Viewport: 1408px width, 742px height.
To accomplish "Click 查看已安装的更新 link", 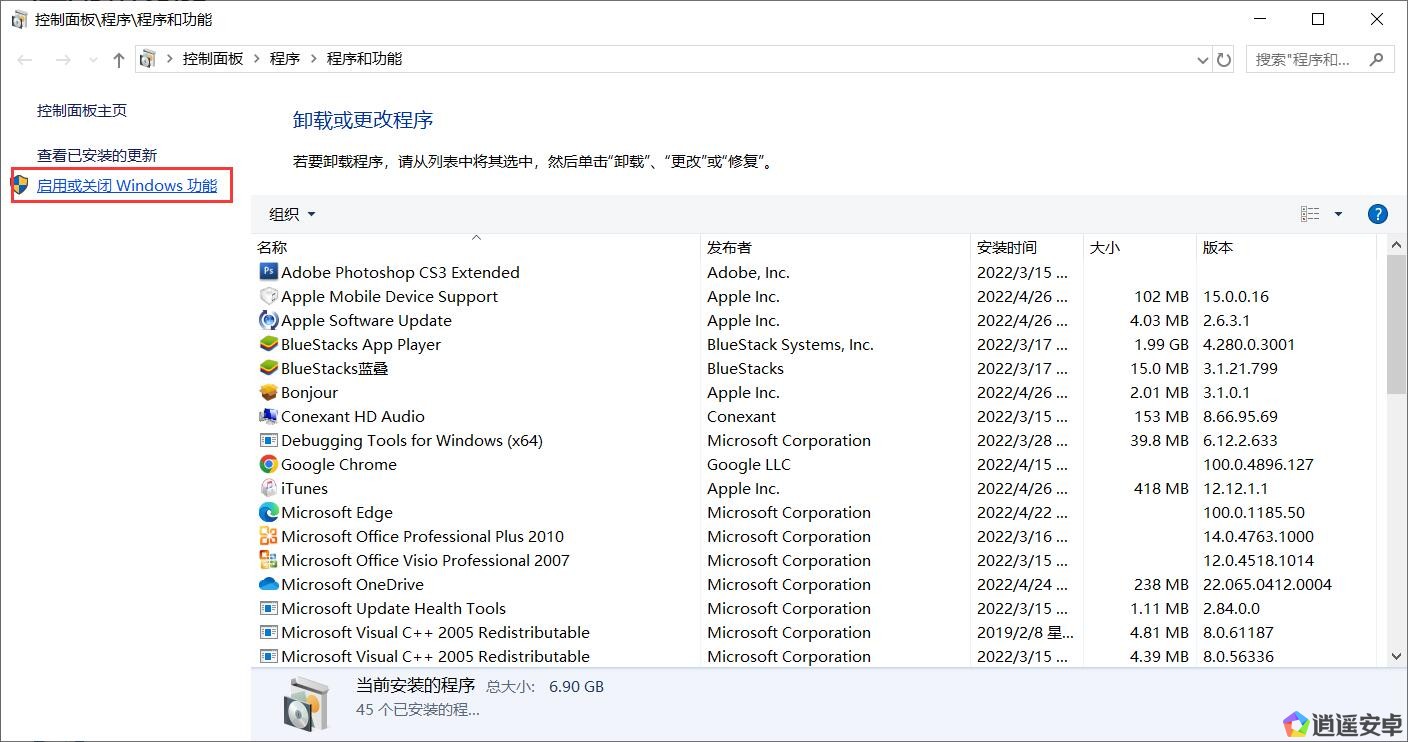I will (x=97, y=156).
